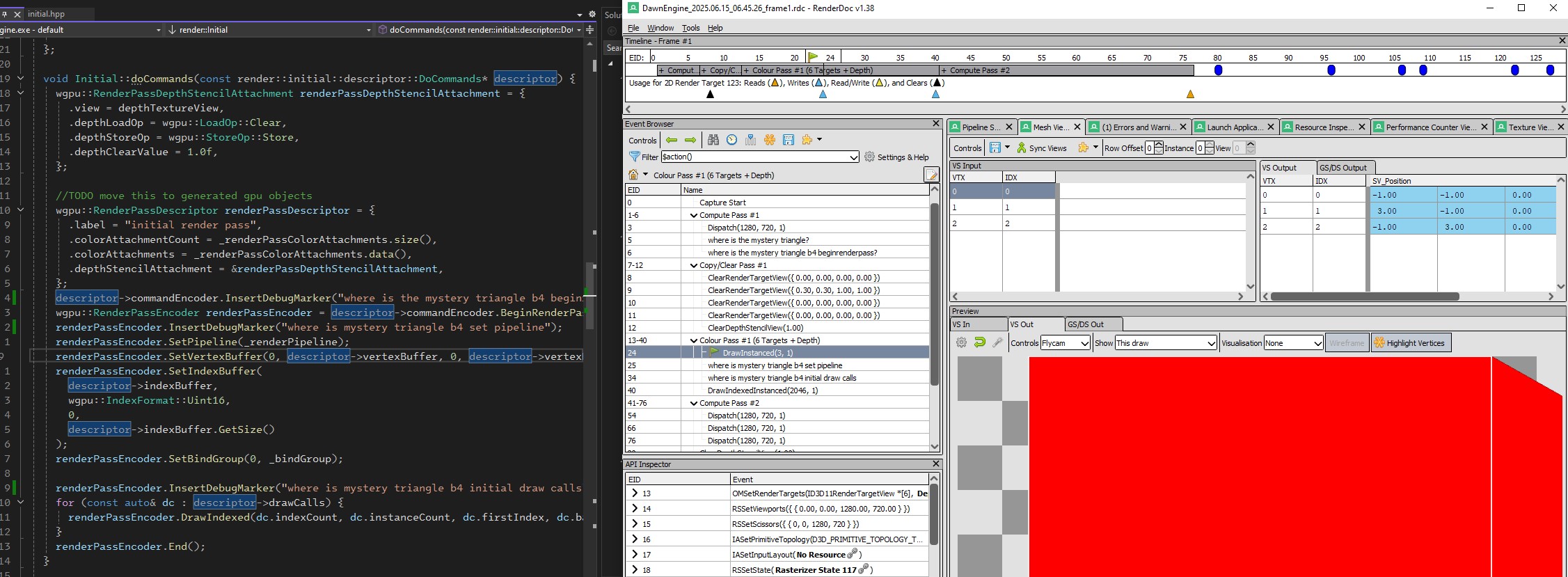1568x577 pixels.
Task: Click the orange asterisk icon in Event Browser
Action: tap(770, 140)
